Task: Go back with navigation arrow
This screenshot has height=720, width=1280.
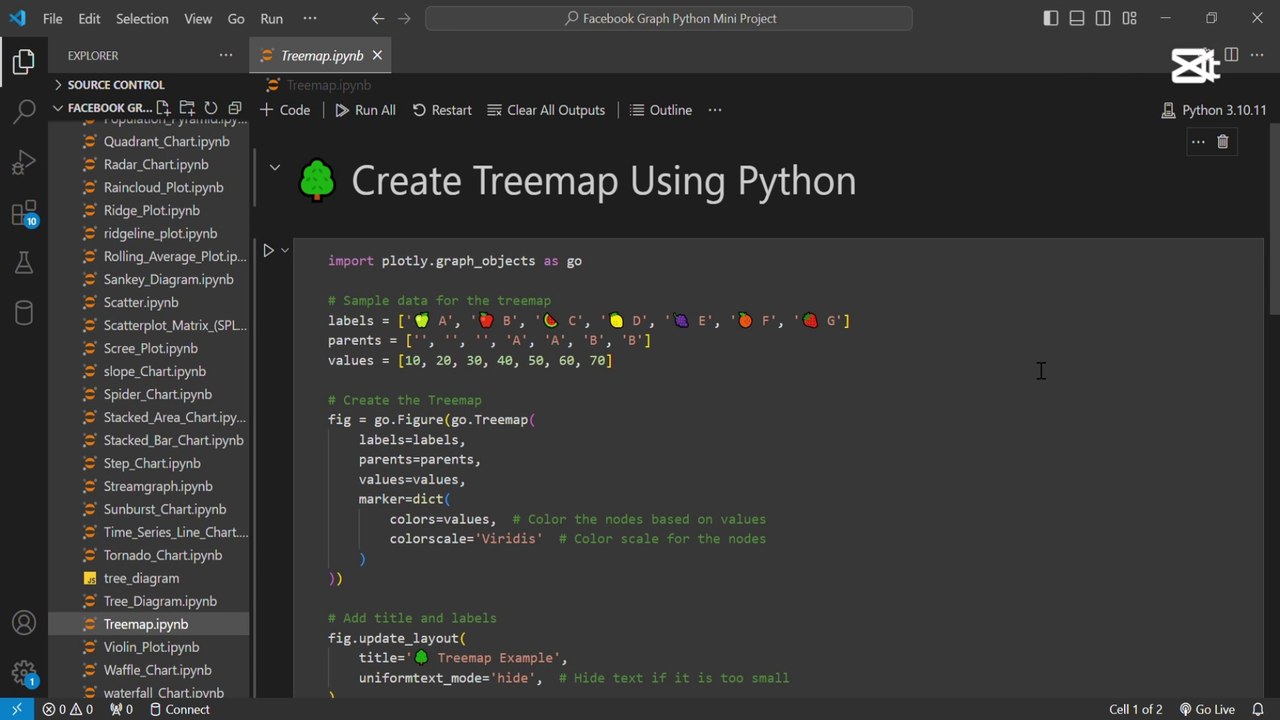Action: coord(377,18)
